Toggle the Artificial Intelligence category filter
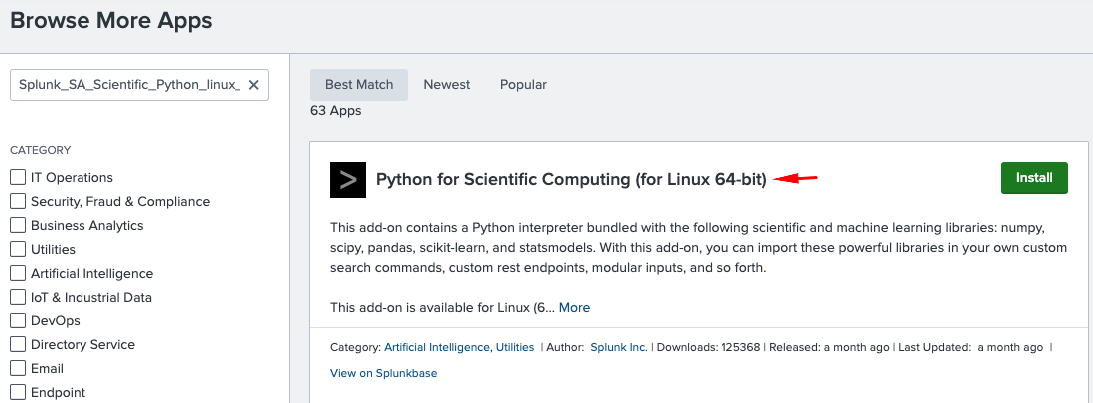This screenshot has width=1093, height=403. (x=18, y=274)
